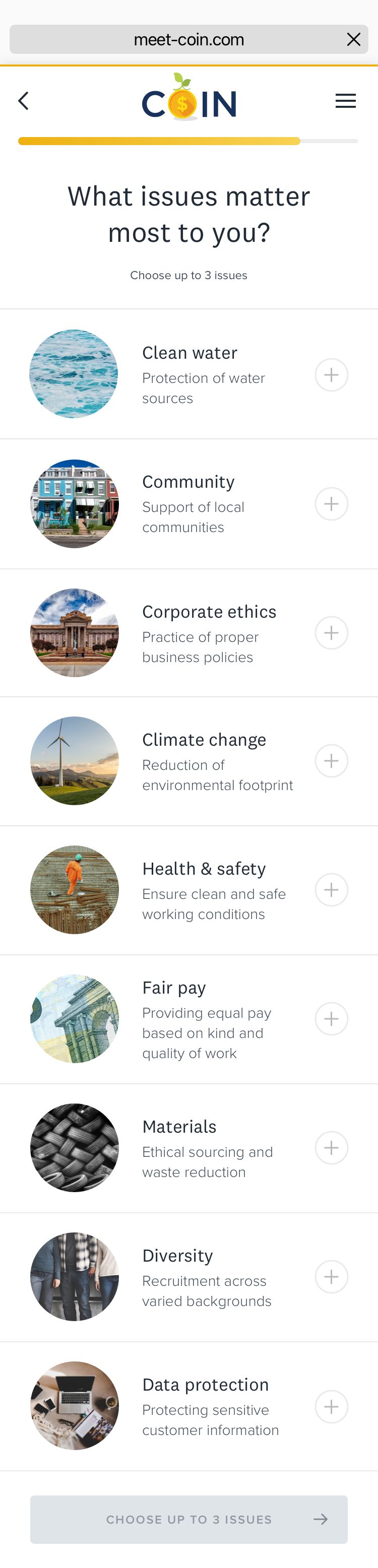The width and height of the screenshot is (378, 1568).
Task: Select the Clean water list item
Action: pos(188,374)
